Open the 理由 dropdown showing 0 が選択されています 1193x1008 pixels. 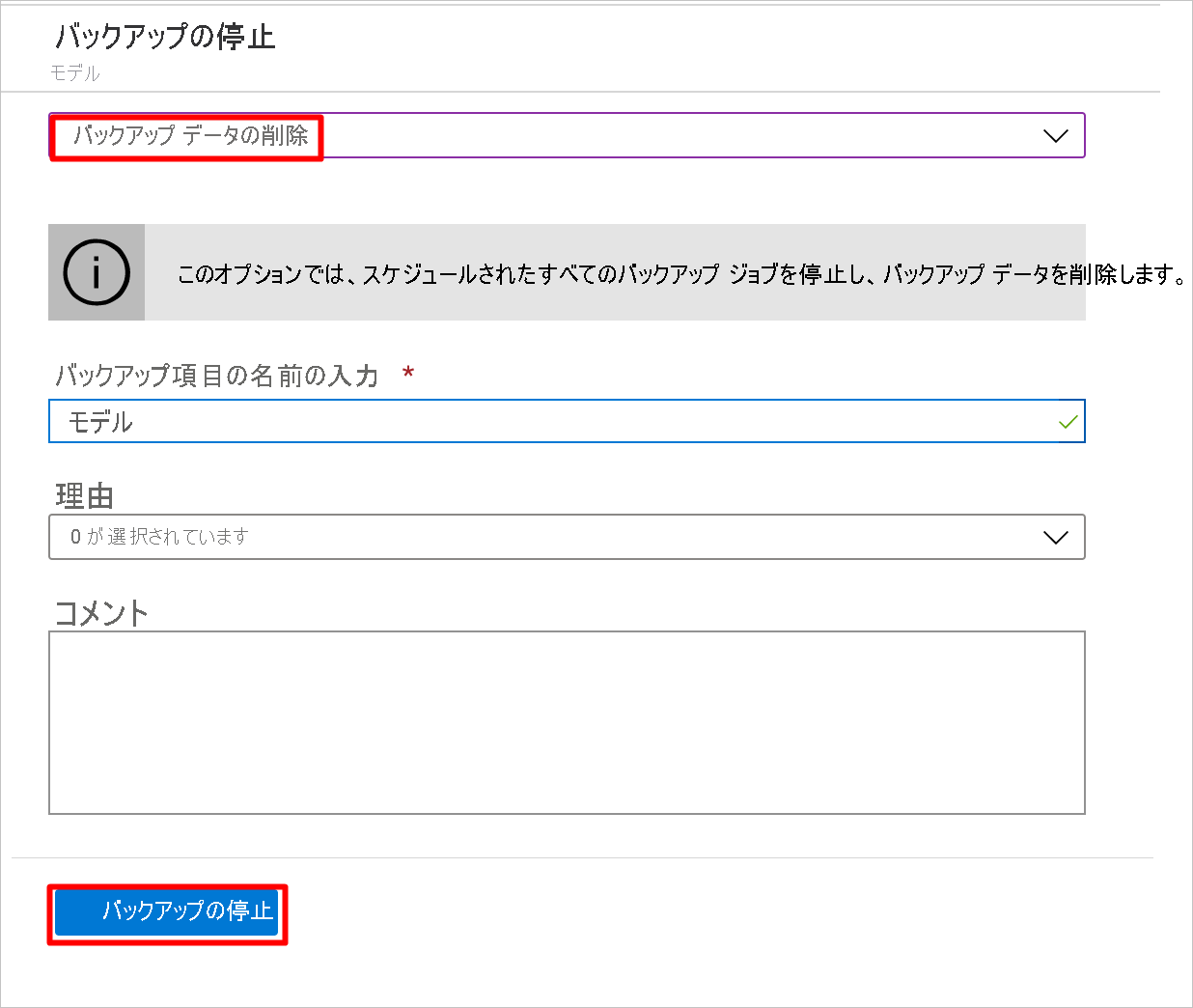click(567, 537)
